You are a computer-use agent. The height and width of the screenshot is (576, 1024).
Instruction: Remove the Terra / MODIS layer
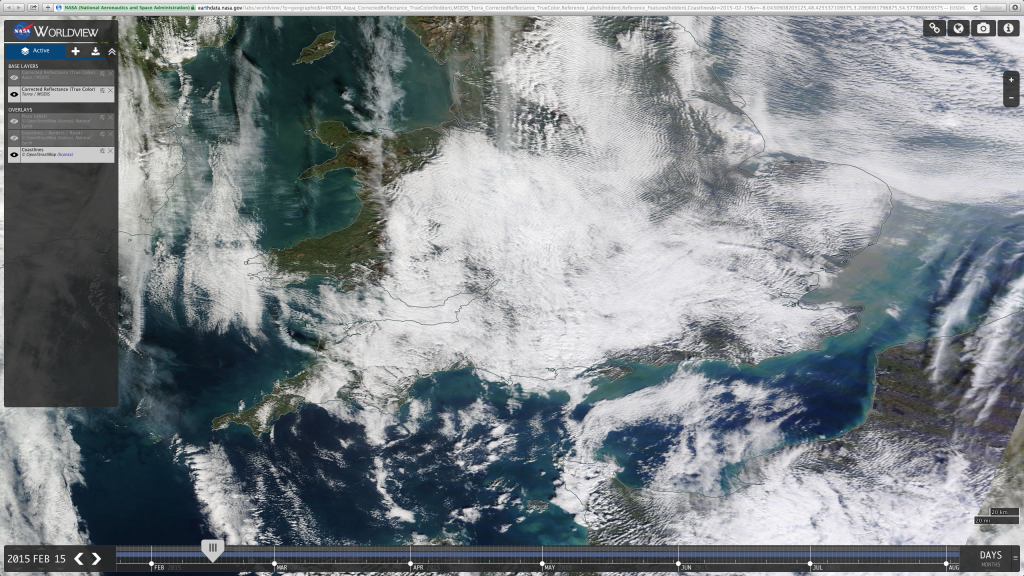click(x=110, y=91)
